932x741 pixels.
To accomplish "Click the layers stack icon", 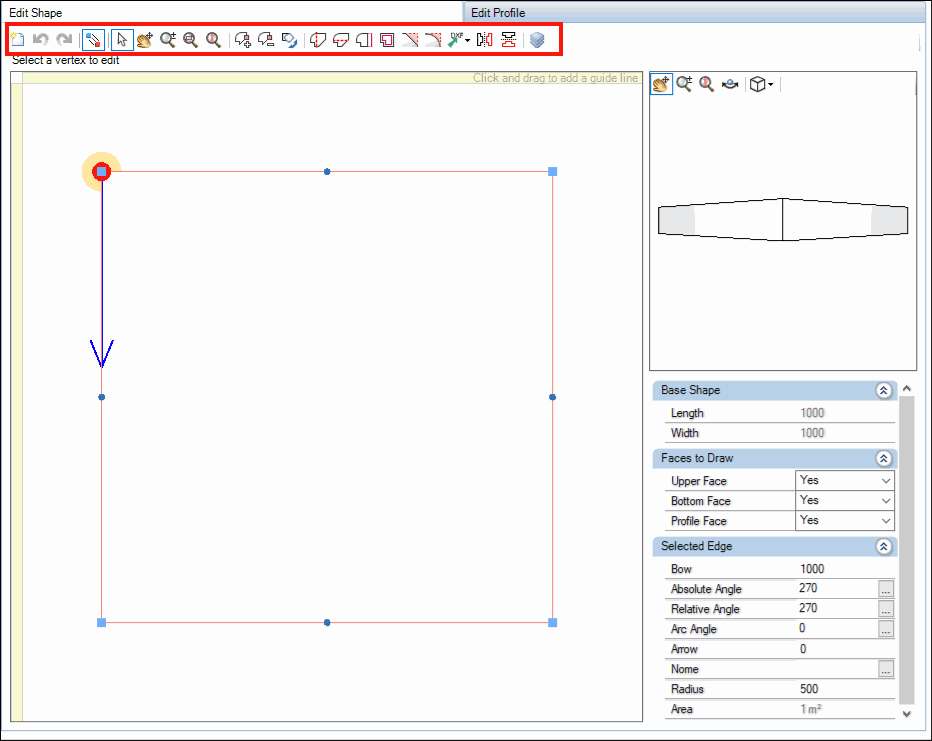I will (537, 40).
